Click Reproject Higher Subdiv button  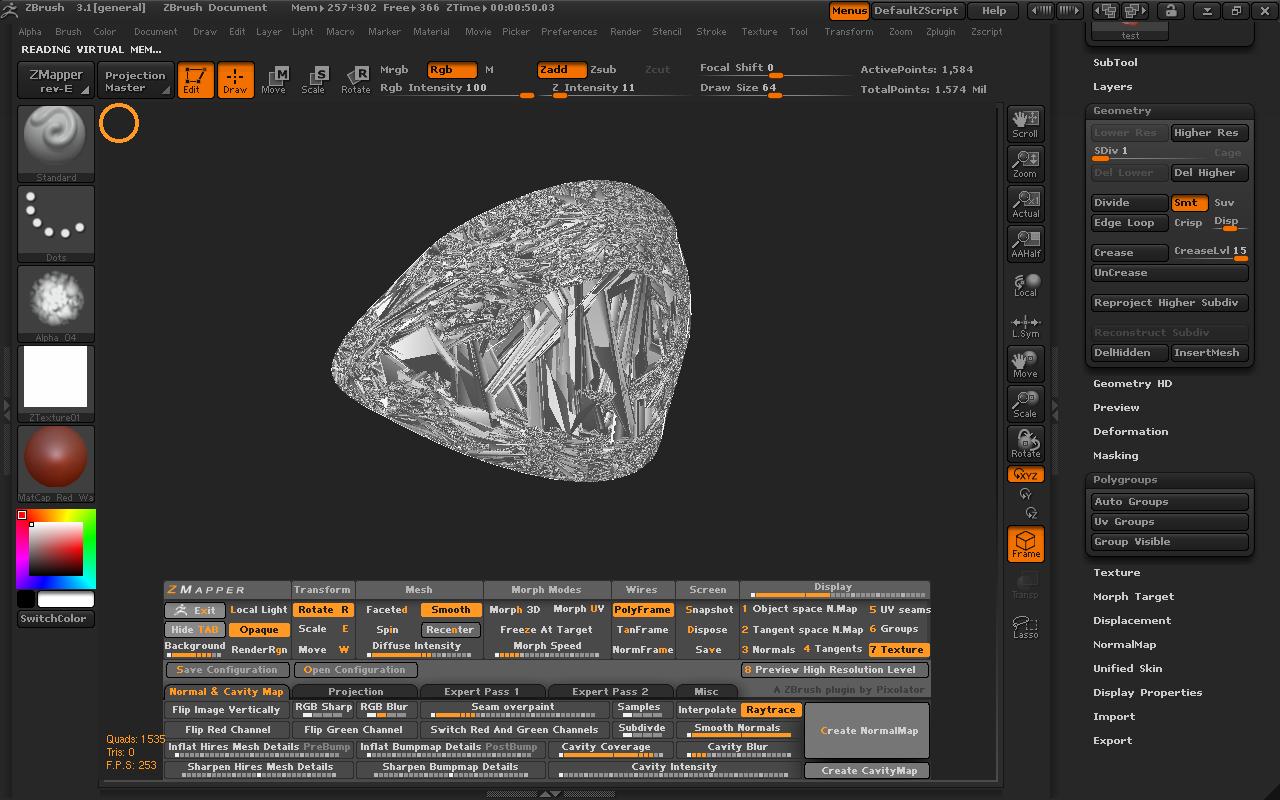[x=1170, y=303]
